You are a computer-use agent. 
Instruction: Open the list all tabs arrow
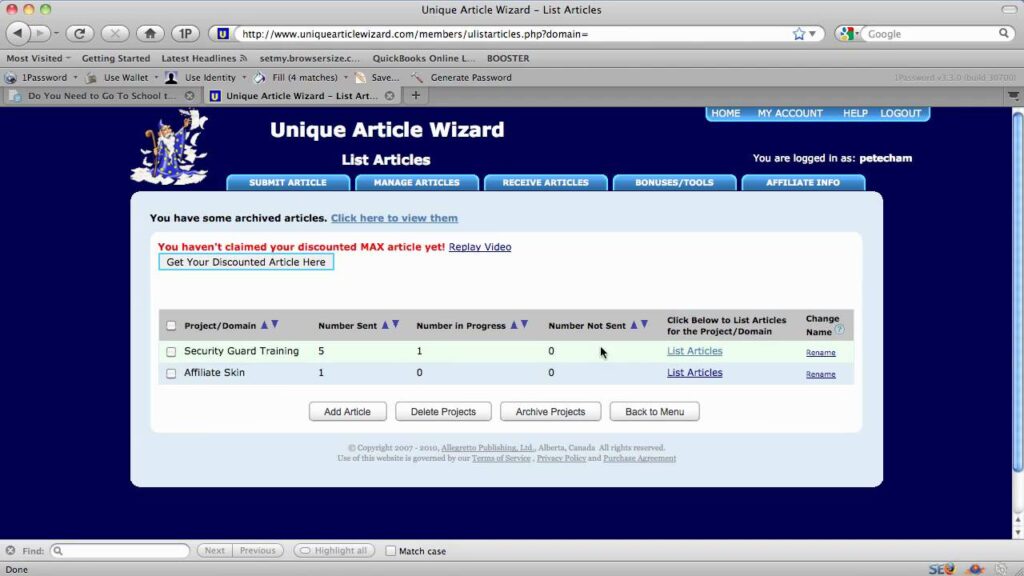pyautogui.click(x=1013, y=95)
